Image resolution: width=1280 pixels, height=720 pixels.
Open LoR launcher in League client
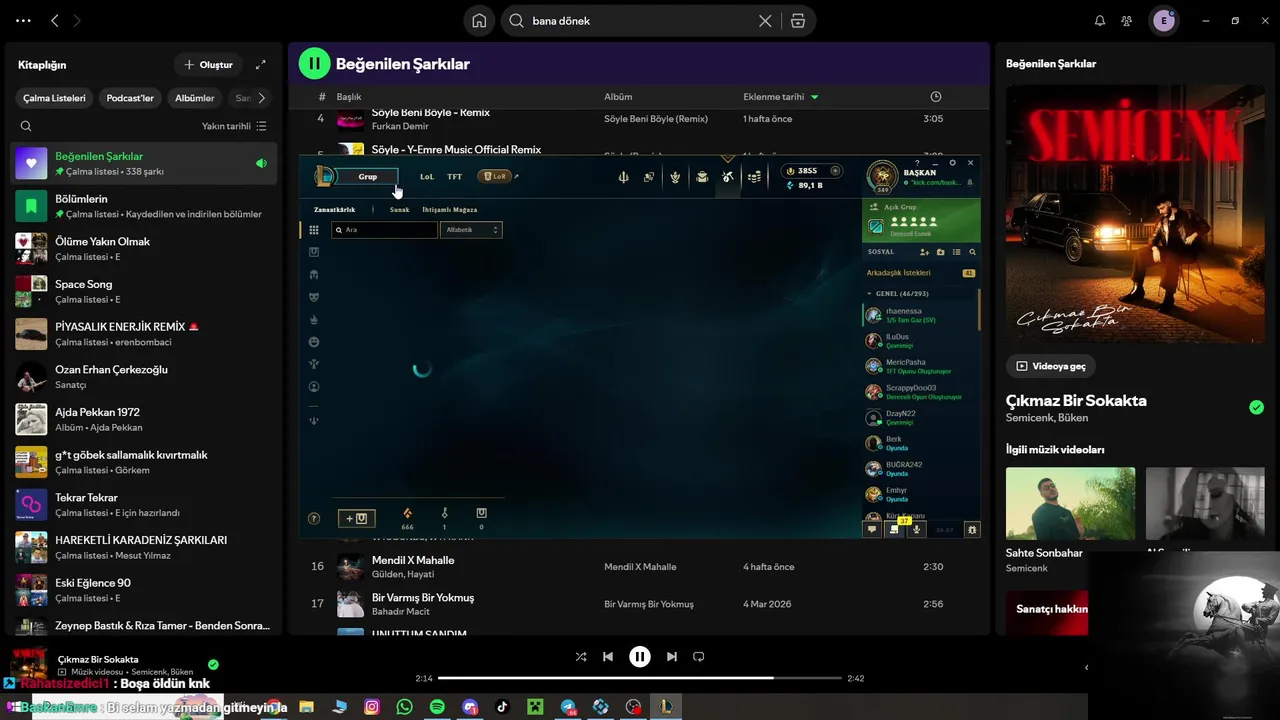[x=497, y=176]
